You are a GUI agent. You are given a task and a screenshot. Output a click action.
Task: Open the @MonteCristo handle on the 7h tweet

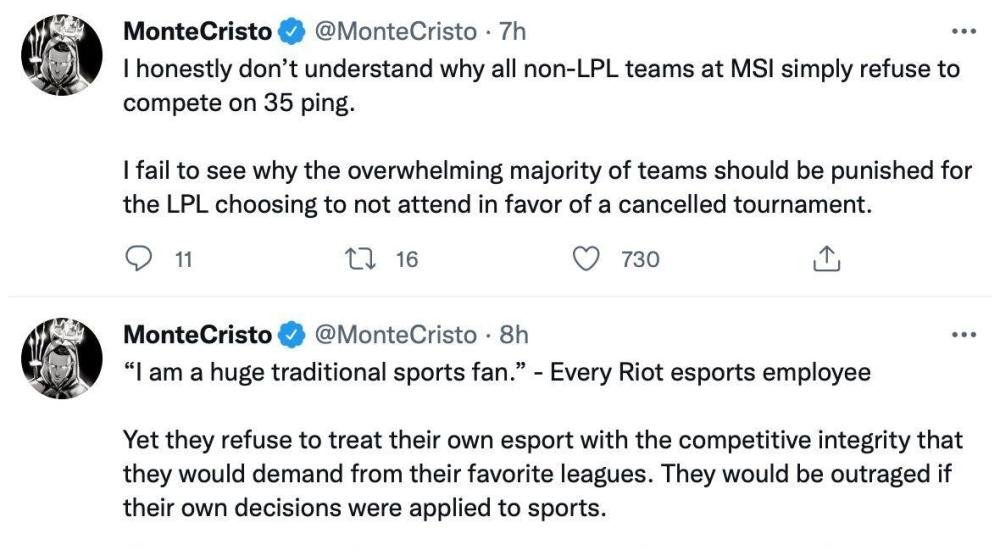click(396, 32)
